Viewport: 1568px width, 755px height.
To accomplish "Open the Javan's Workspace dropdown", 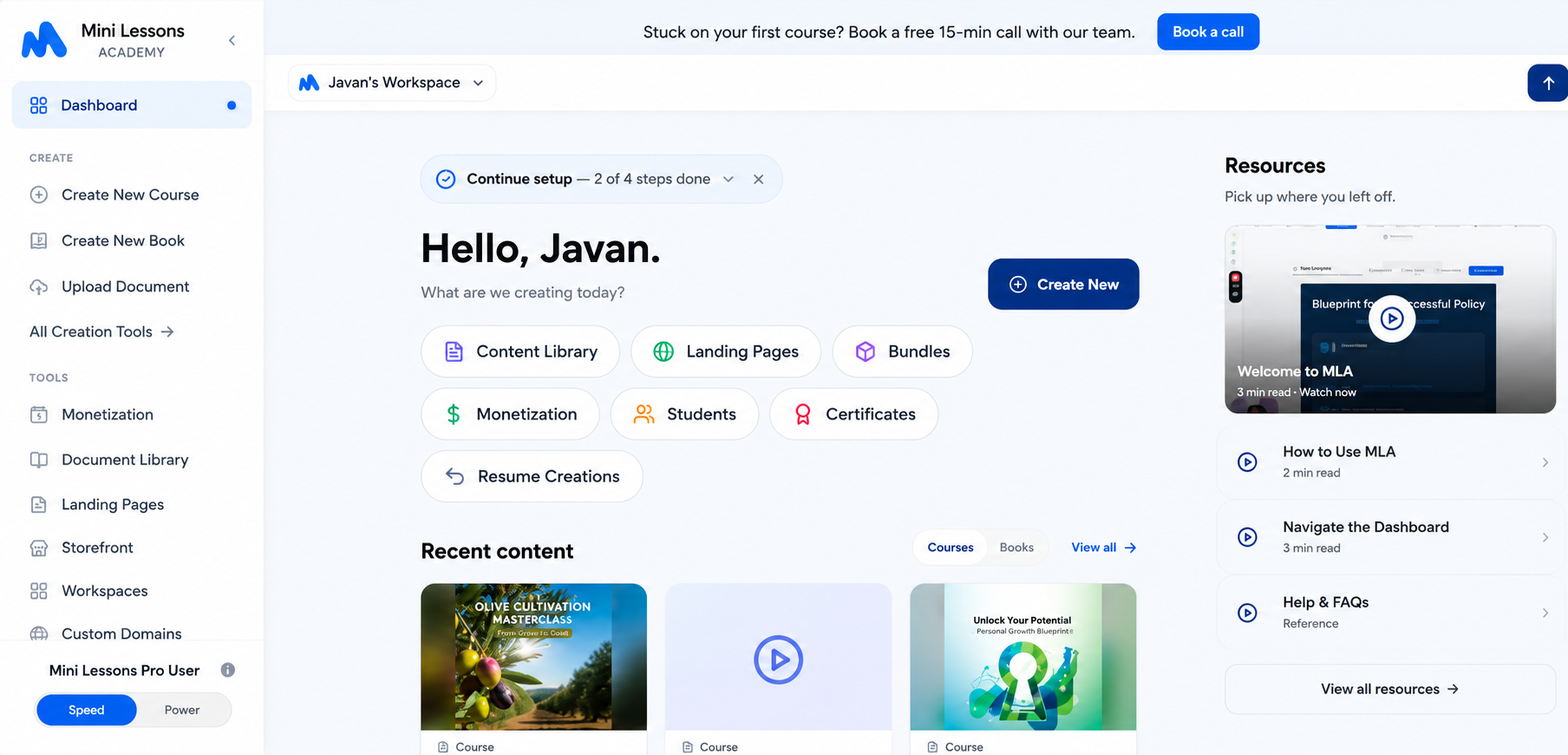I will [x=392, y=82].
